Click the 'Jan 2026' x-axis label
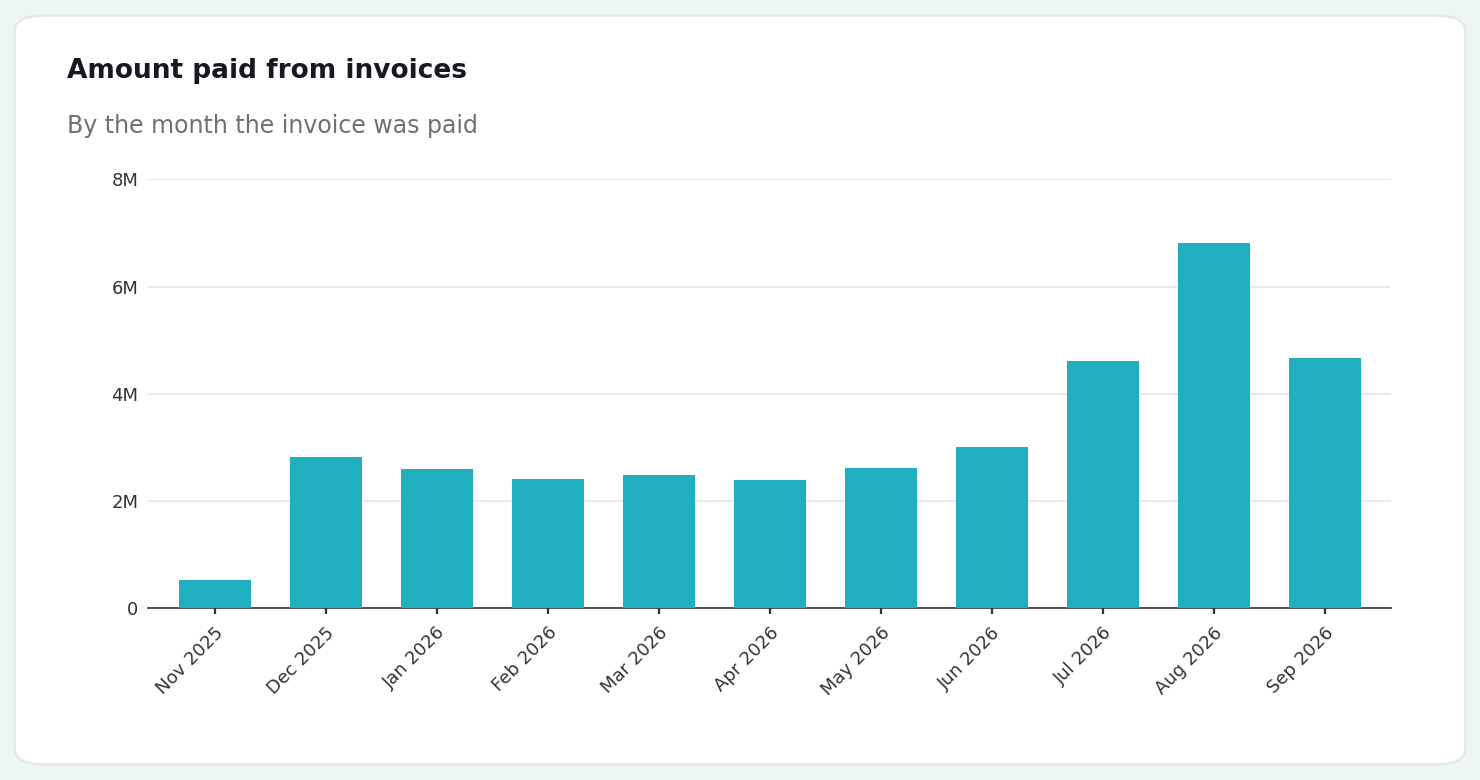 point(413,658)
